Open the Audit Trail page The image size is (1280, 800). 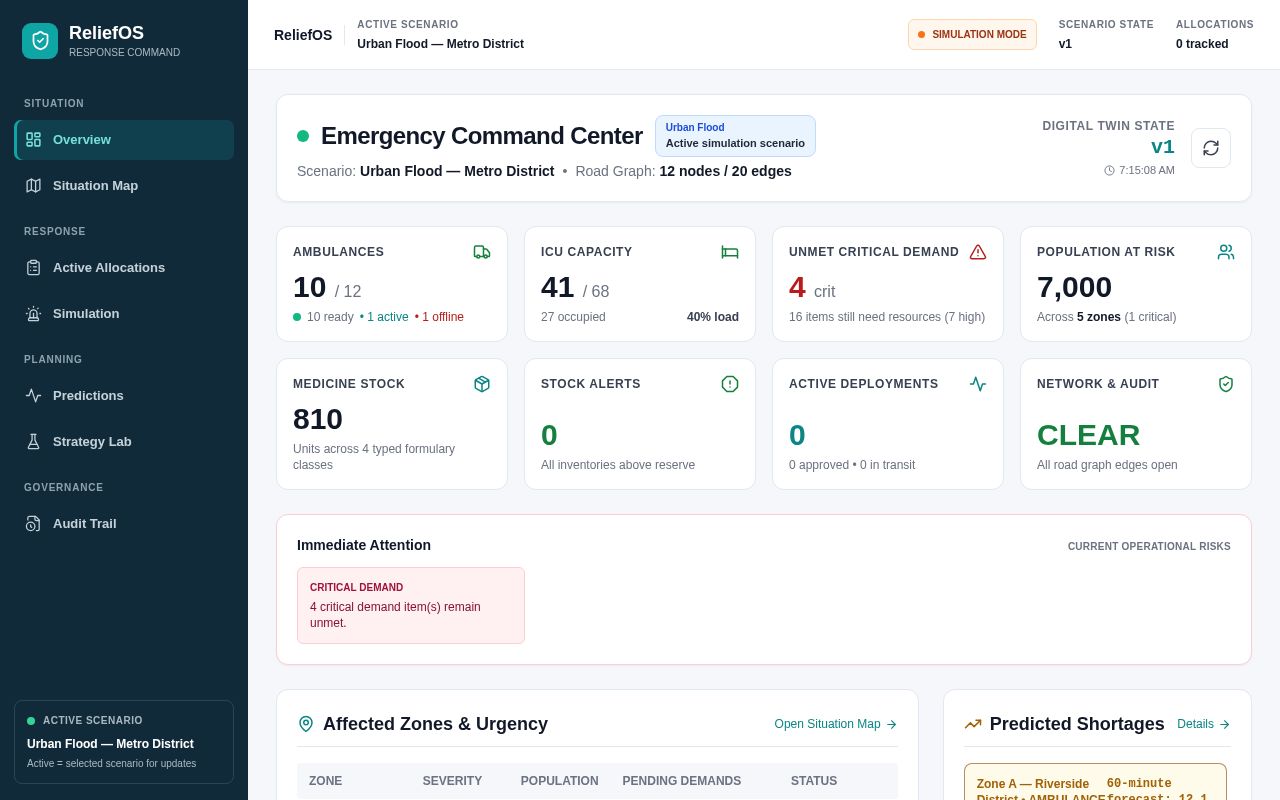click(124, 524)
